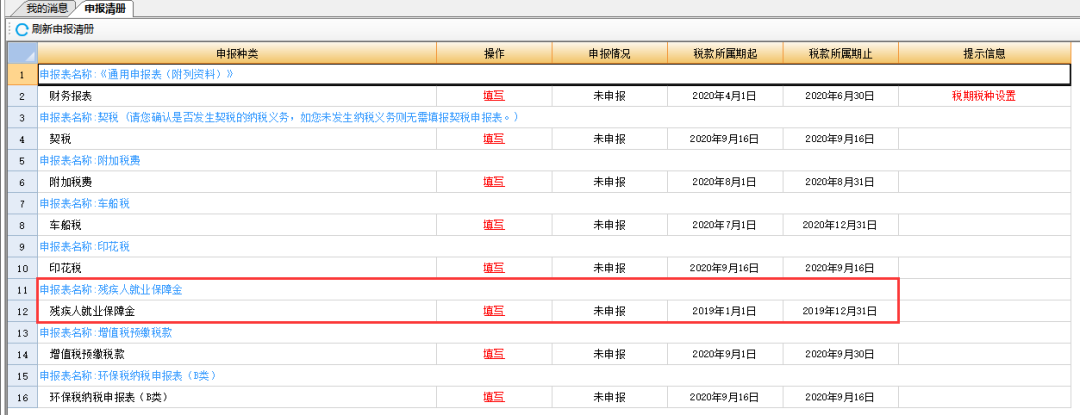The image size is (1080, 415).
Task: Click the black 增值税预缴税款 cell in row 14
Action: coord(237,354)
